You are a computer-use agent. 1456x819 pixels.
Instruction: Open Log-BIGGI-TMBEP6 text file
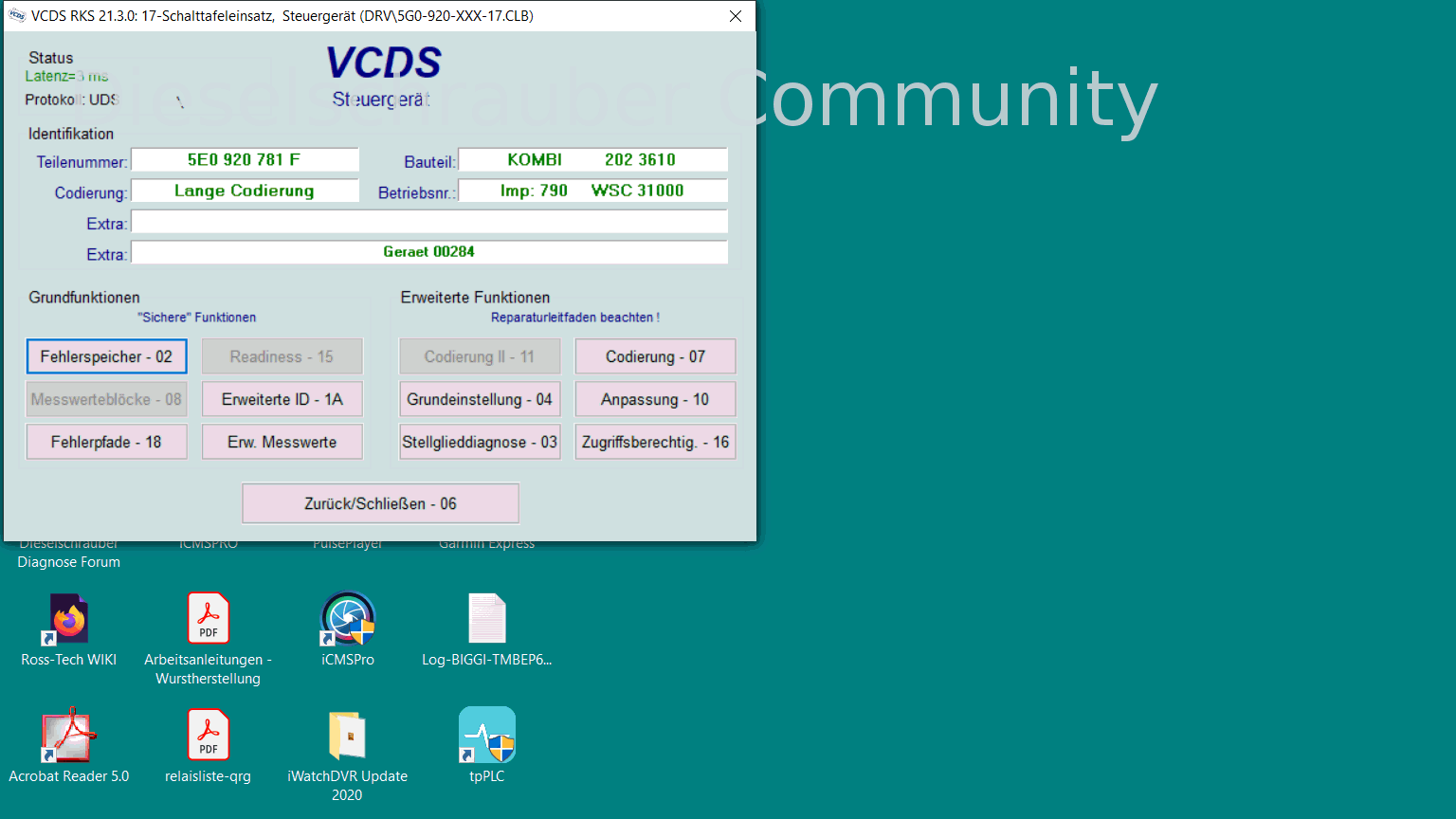pos(487,631)
